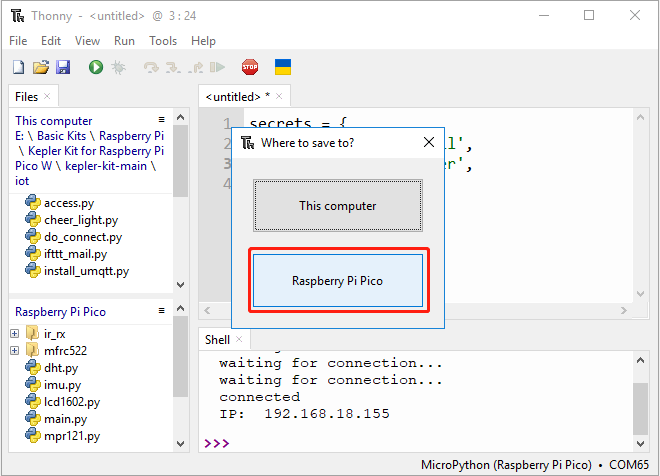Open a file with folder icon
The image size is (660, 476).
click(x=41, y=67)
